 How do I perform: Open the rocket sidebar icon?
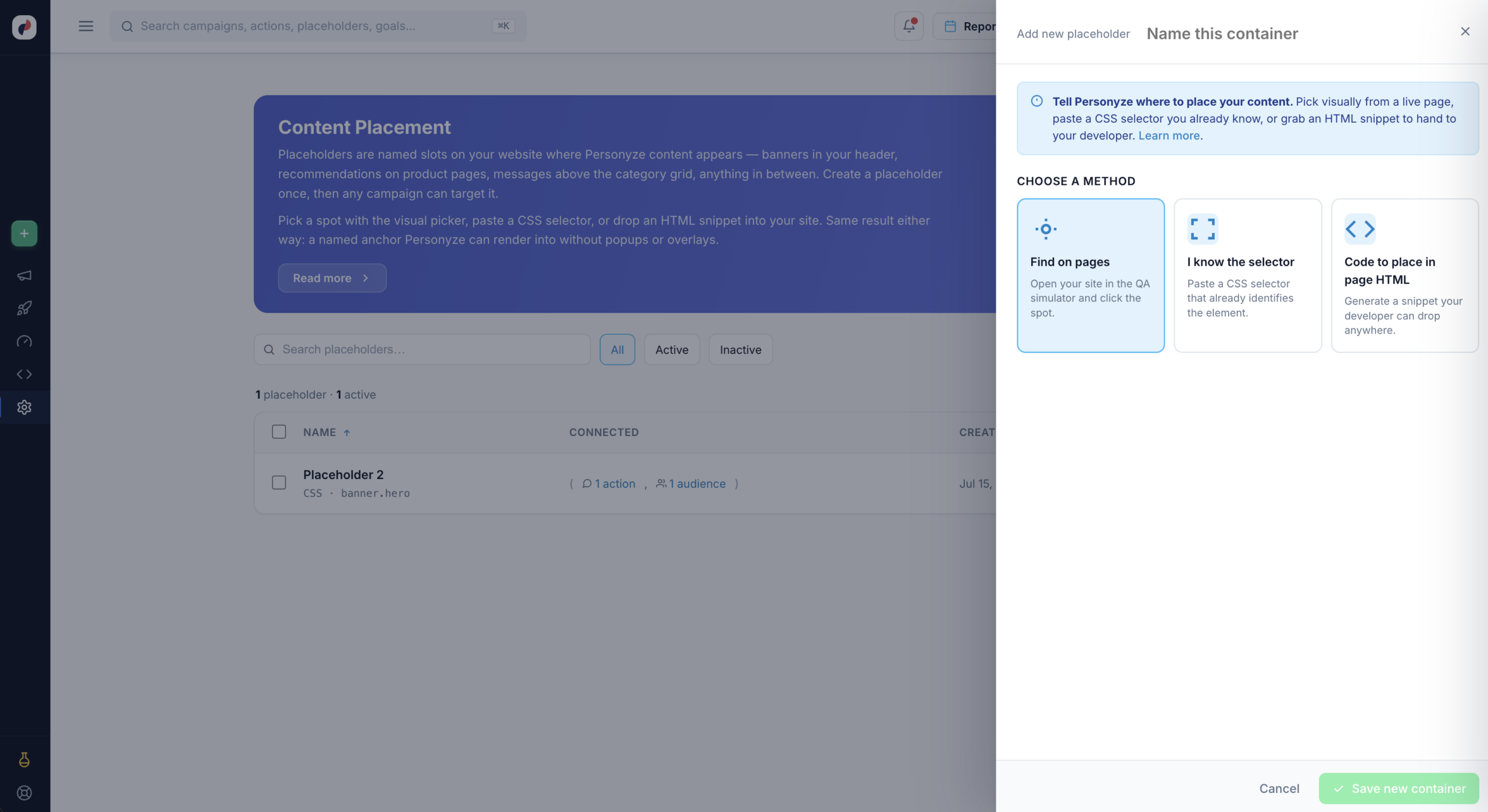(24, 308)
